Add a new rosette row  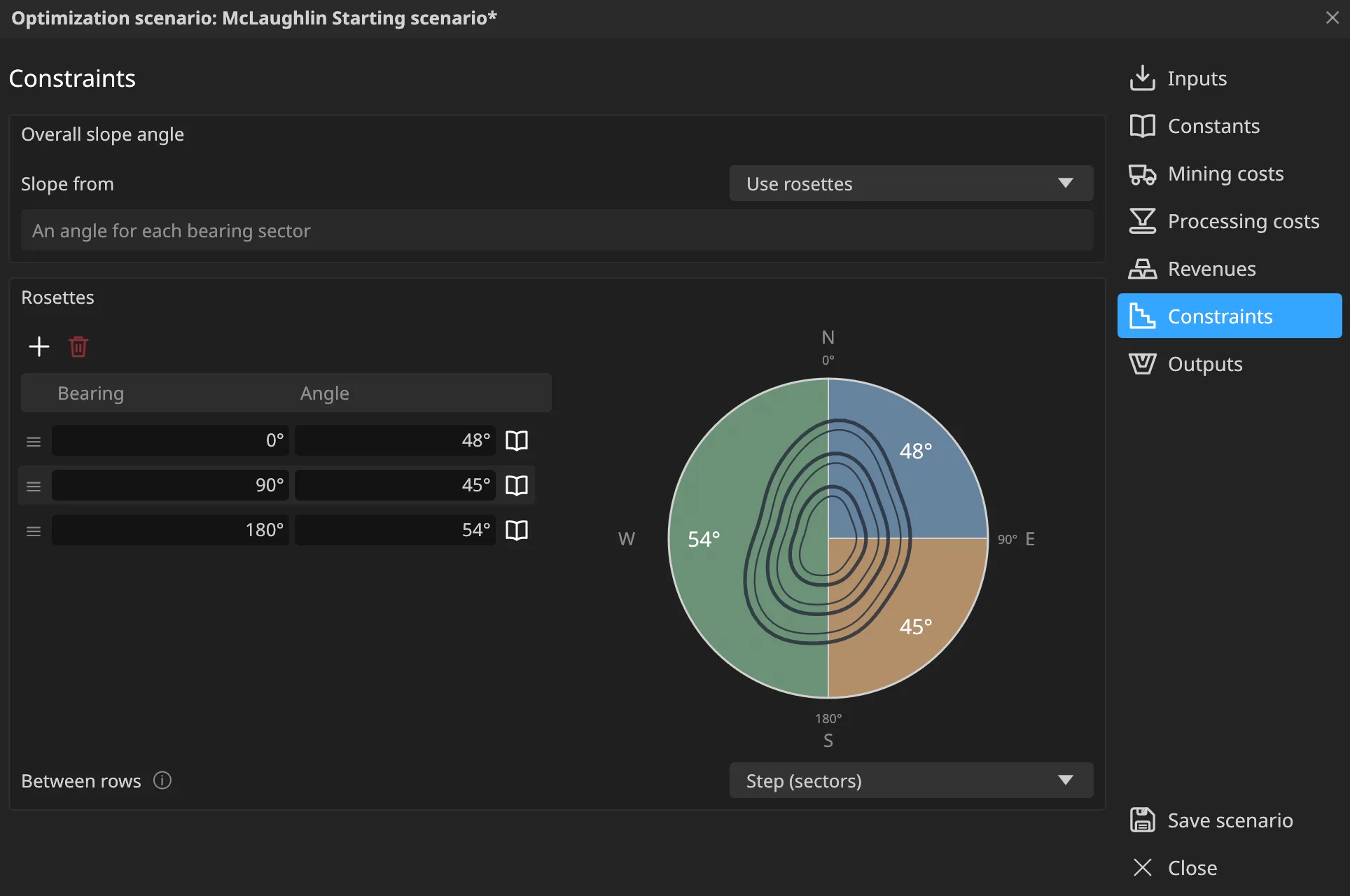click(39, 346)
